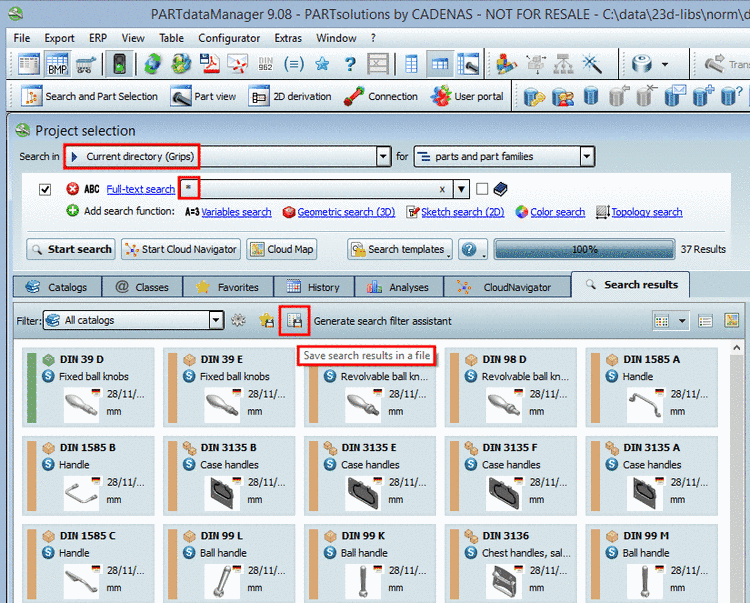Click the Part view button
This screenshot has width=750, height=603.
click(x=204, y=96)
